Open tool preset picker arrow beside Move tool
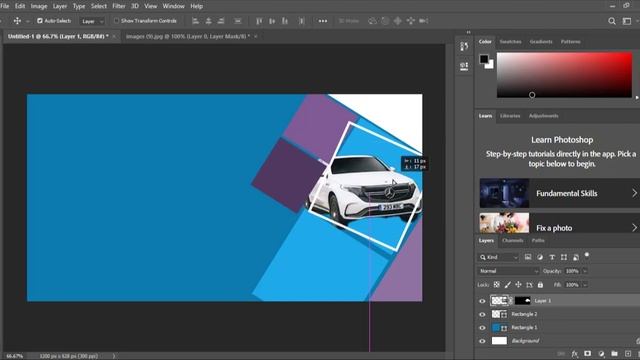The image size is (640, 360). tap(28, 21)
